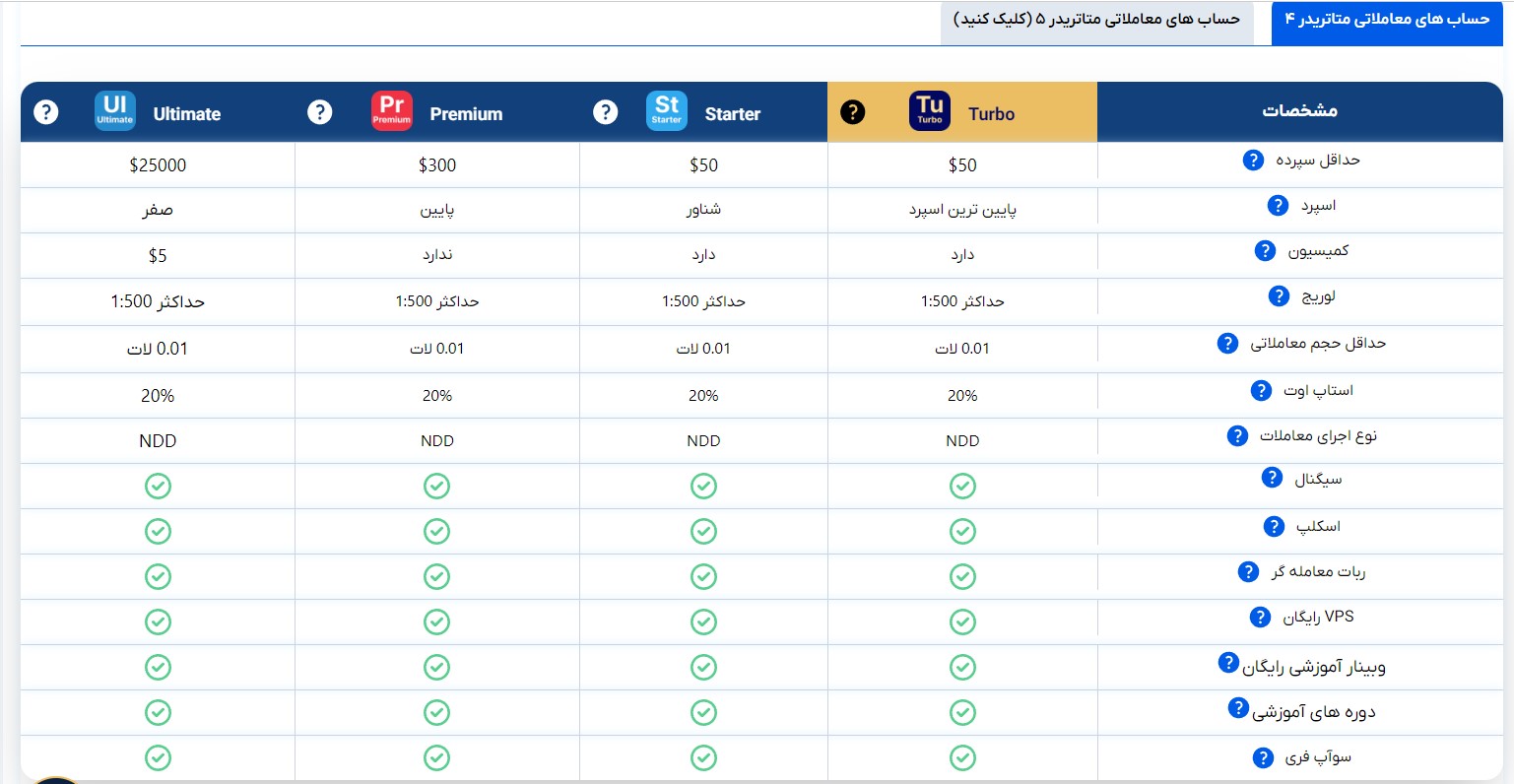
Task: Open the black help icon beside Turbo header
Action: 853,112
